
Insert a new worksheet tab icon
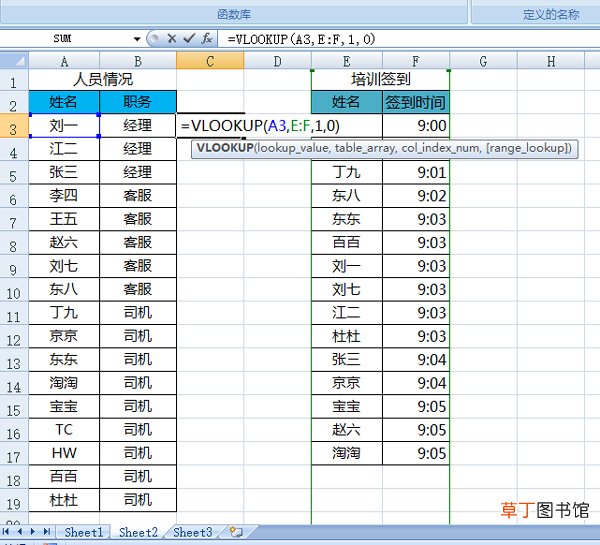(x=235, y=532)
